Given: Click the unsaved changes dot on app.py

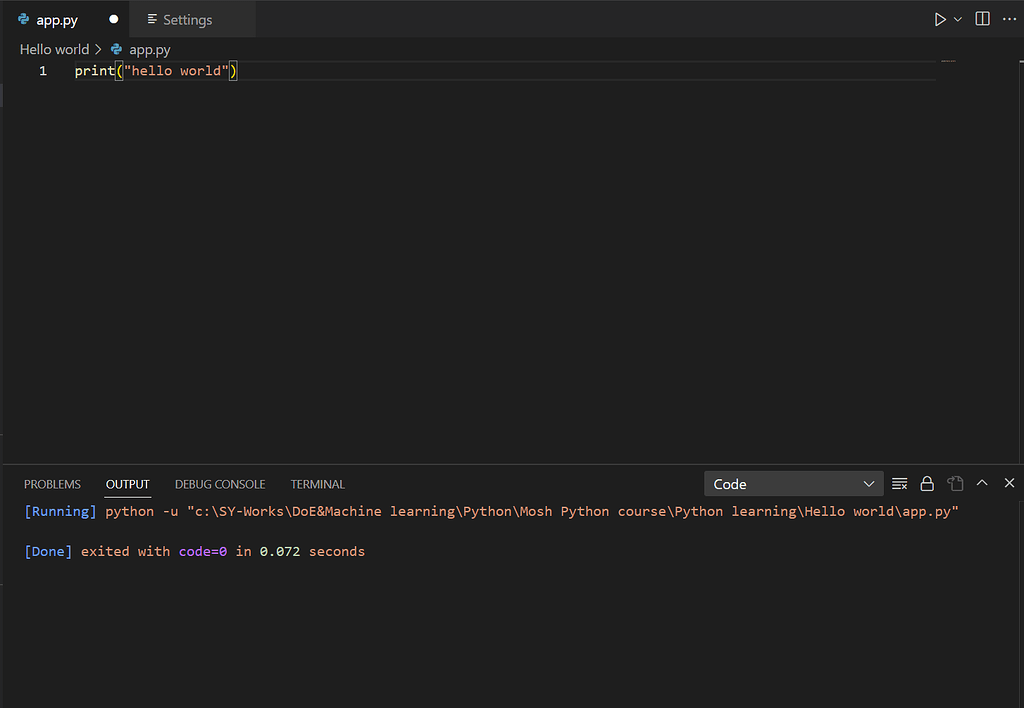Looking at the screenshot, I should click(x=113, y=18).
